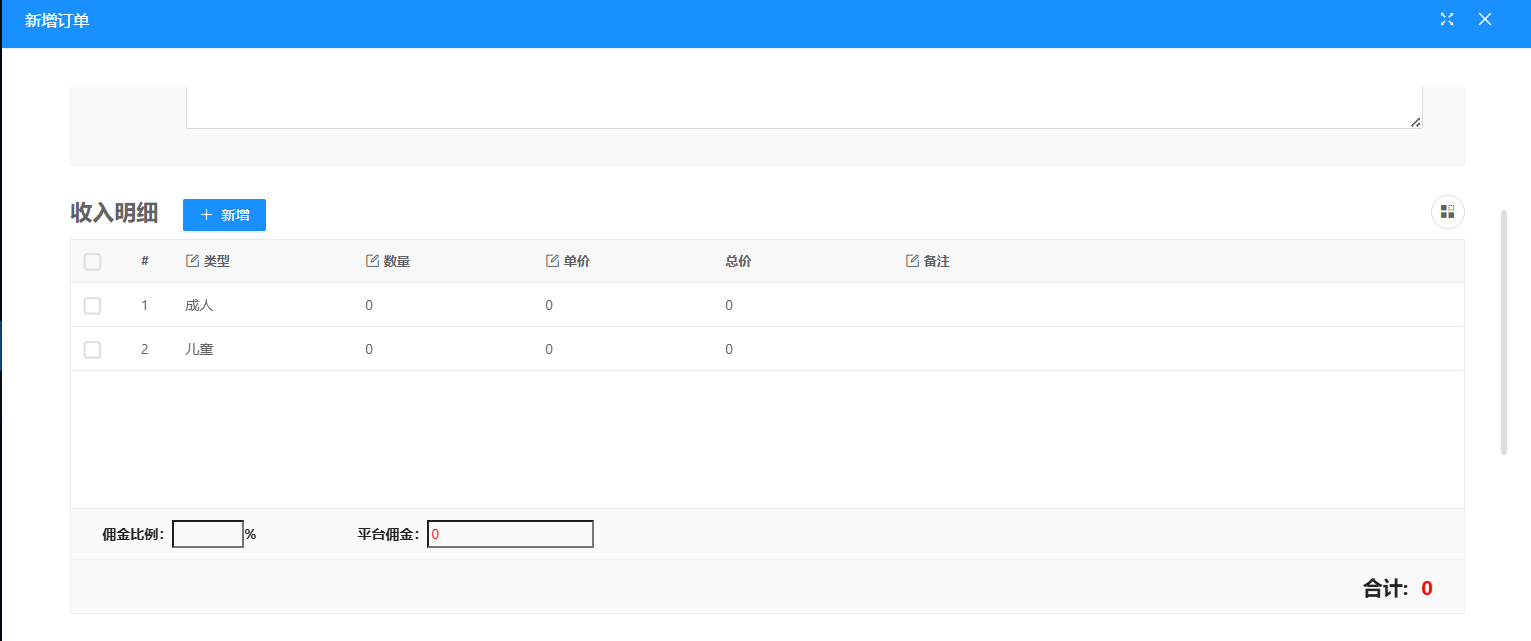Click the edit icon beside 数量 header
1531x641 pixels.
[x=373, y=261]
